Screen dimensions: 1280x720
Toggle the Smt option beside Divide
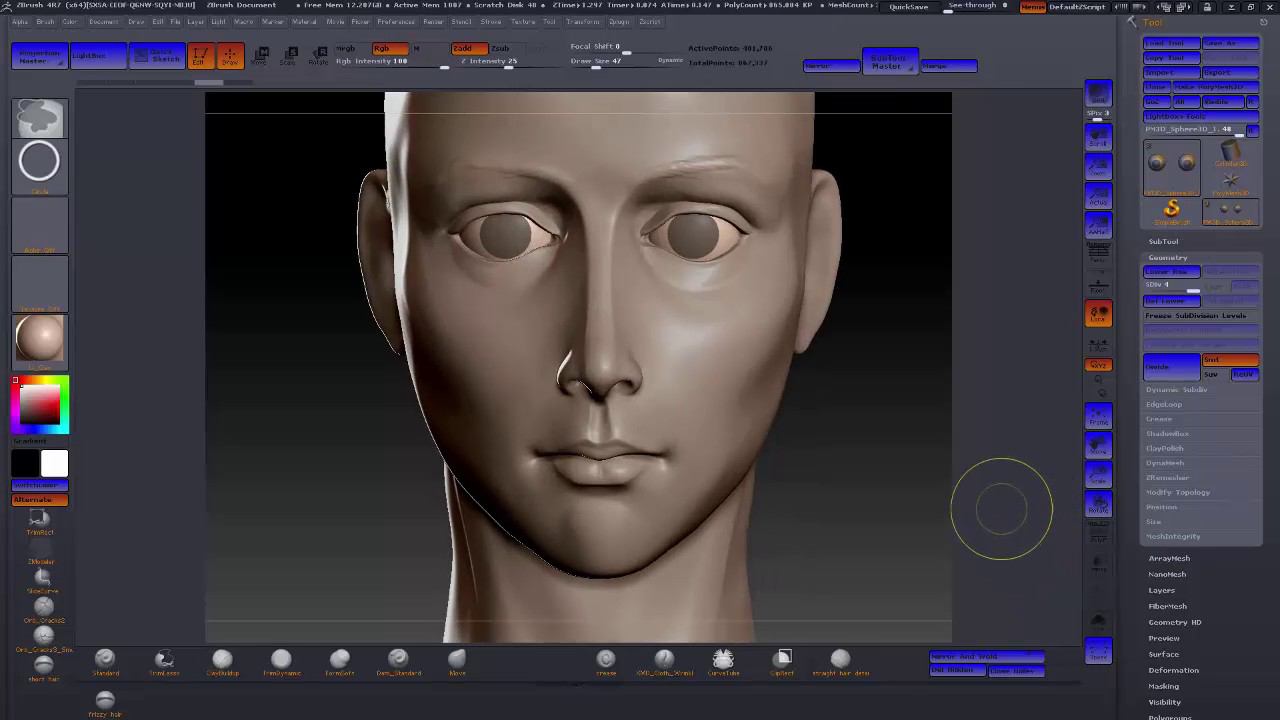1230,360
